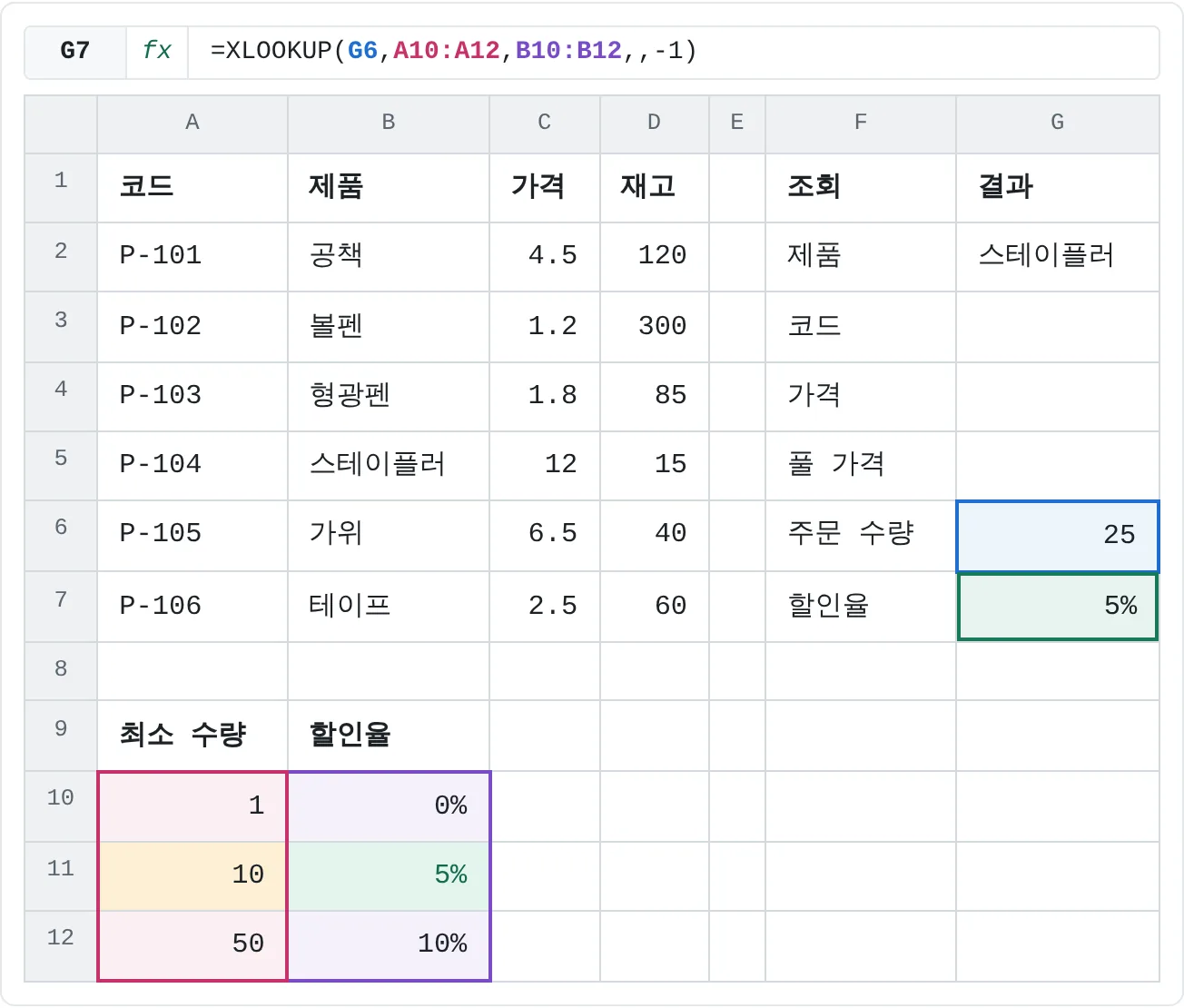Click the 조회 header cell

861,188
